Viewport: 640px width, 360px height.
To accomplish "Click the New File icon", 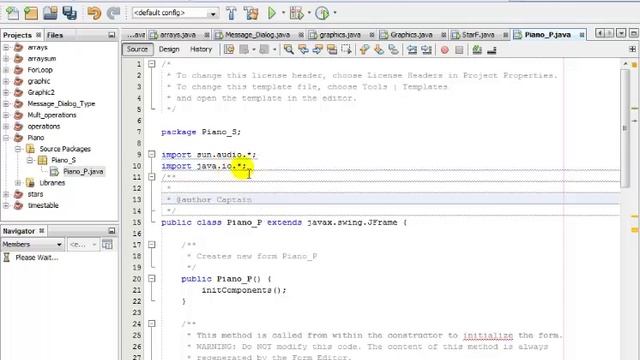I will tap(12, 13).
